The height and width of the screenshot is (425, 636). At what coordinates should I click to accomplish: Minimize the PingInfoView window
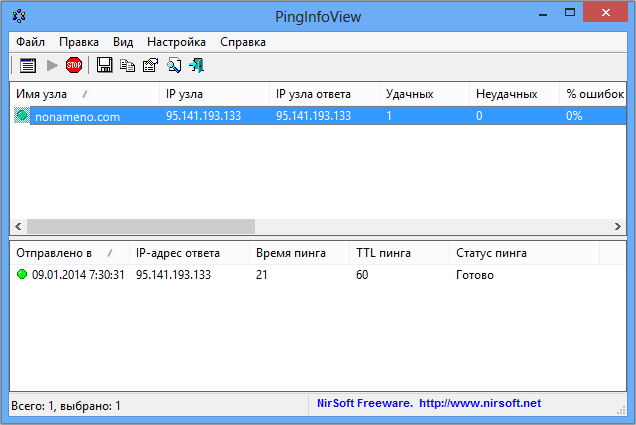tap(543, 15)
